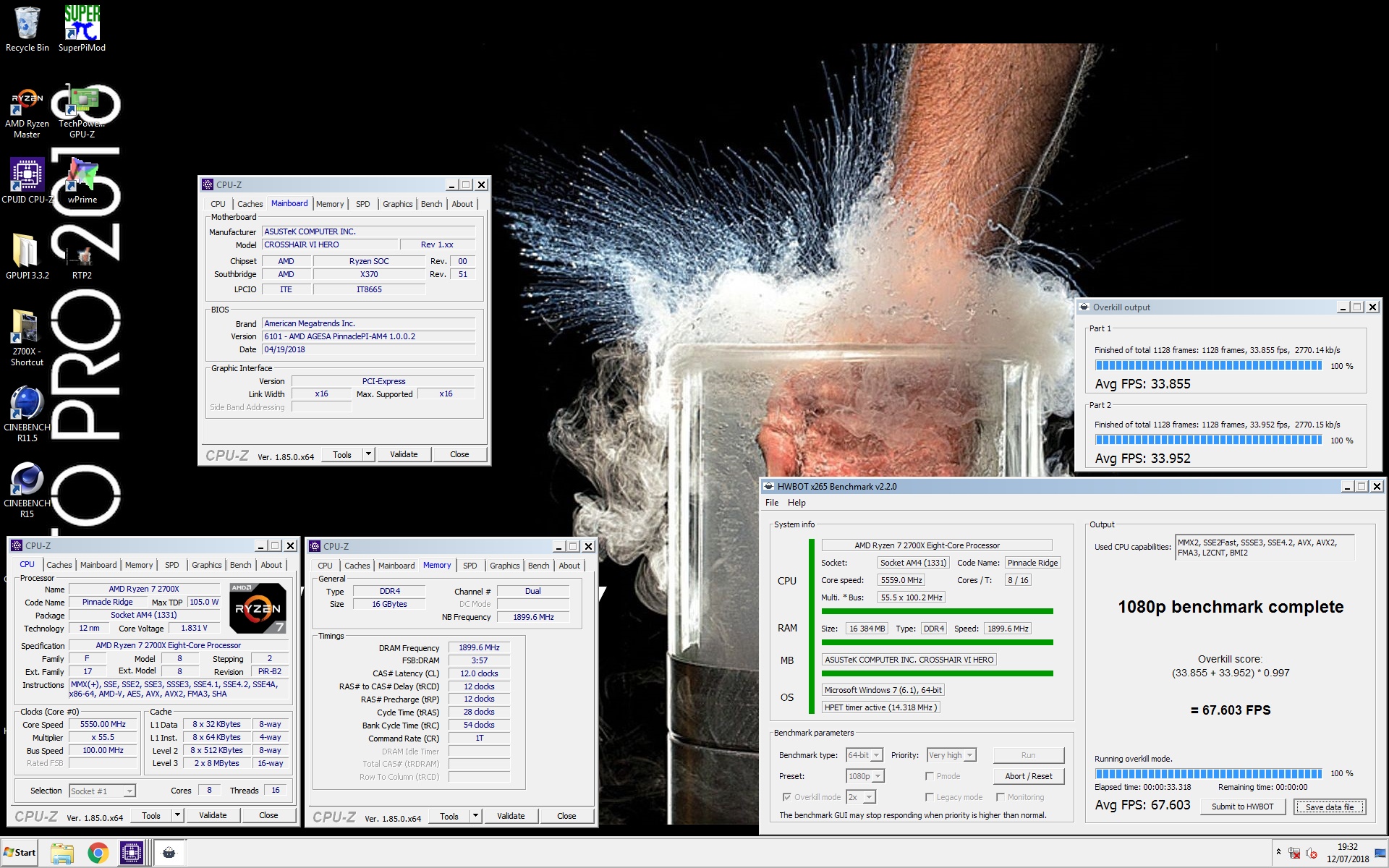Switch to Caches tab in CPU tab CPU-Z window

[59, 565]
